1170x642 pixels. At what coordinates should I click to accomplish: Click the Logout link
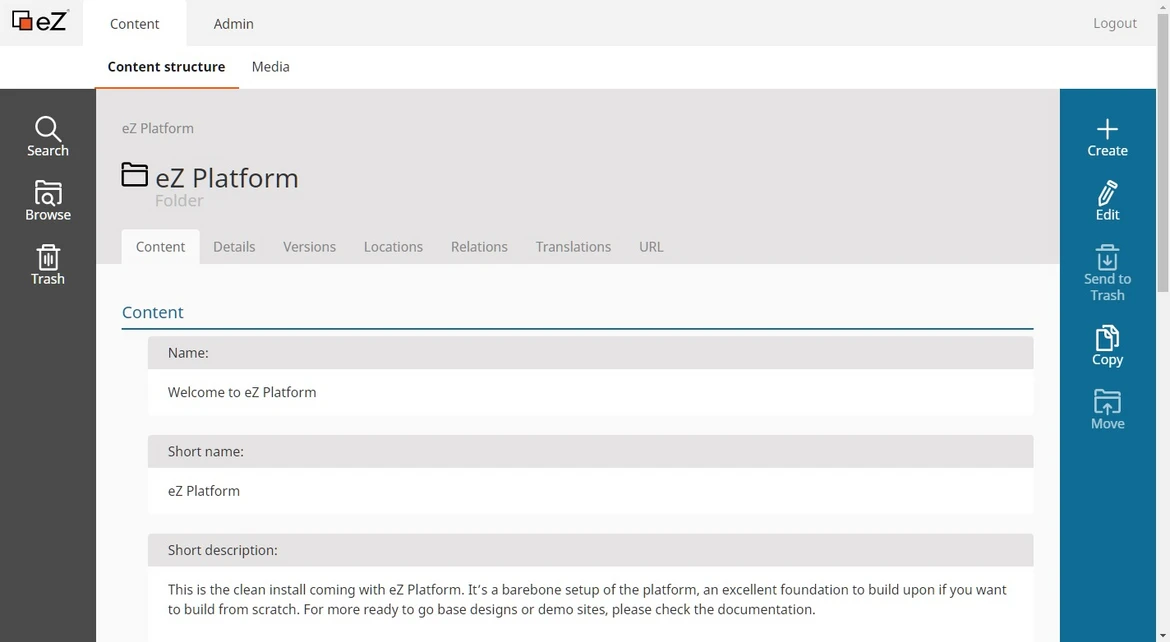pyautogui.click(x=1114, y=23)
